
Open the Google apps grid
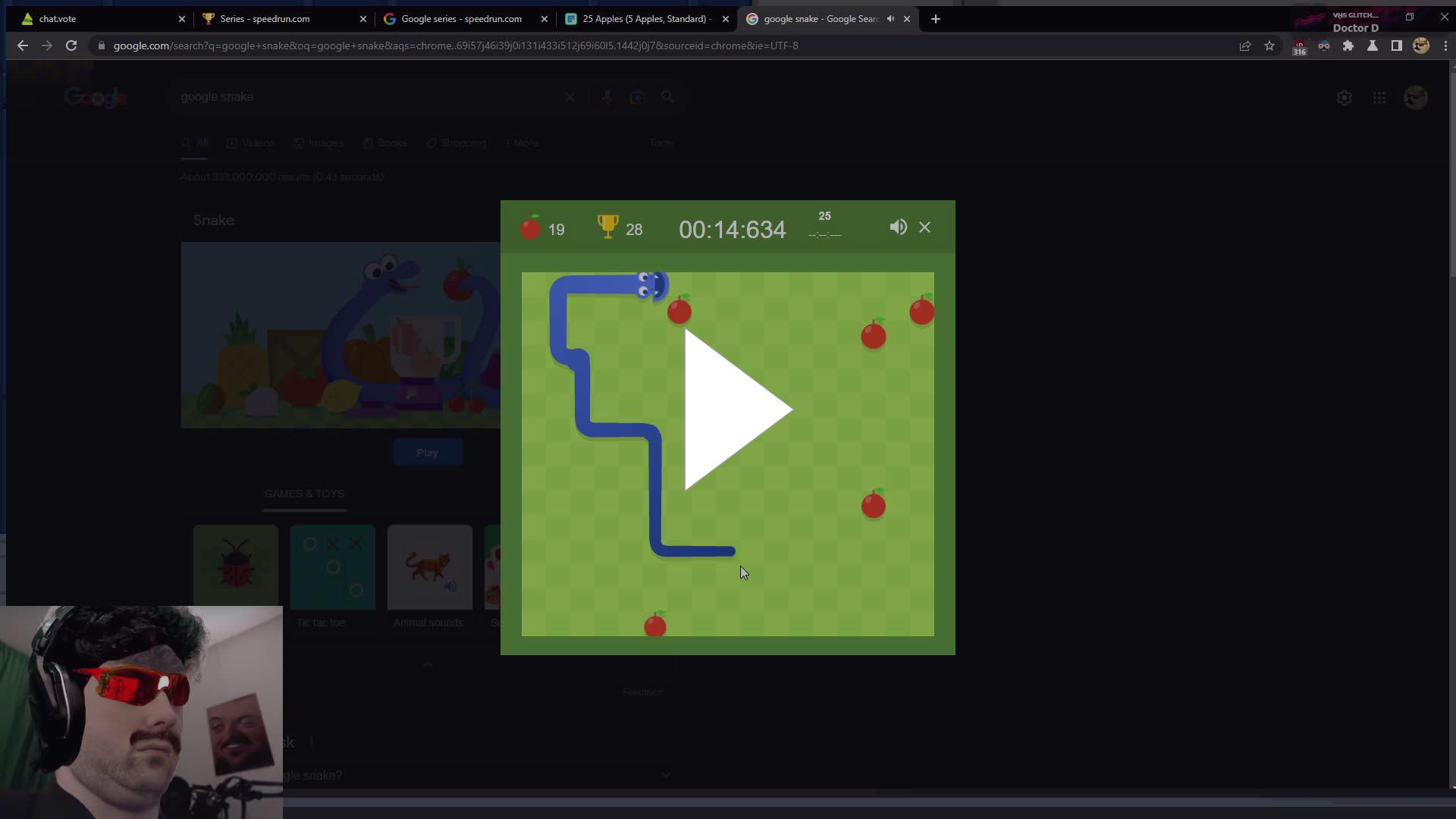(x=1379, y=98)
